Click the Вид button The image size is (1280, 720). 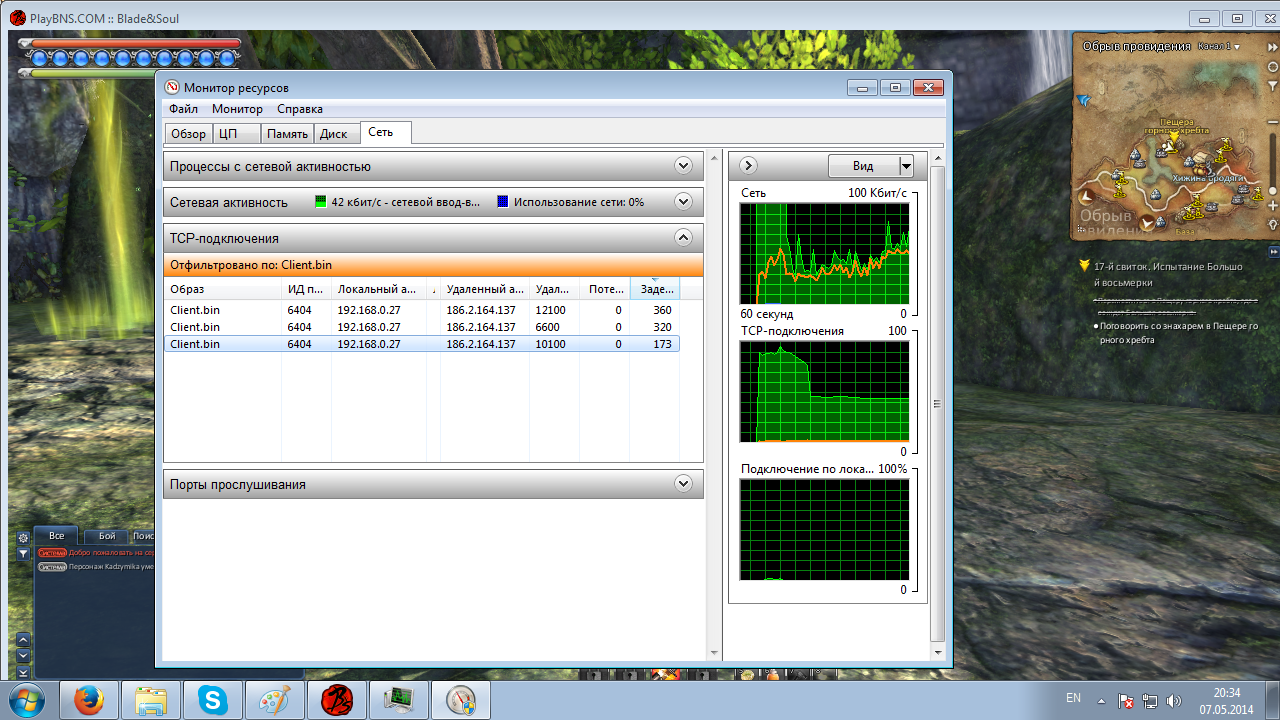pos(863,166)
